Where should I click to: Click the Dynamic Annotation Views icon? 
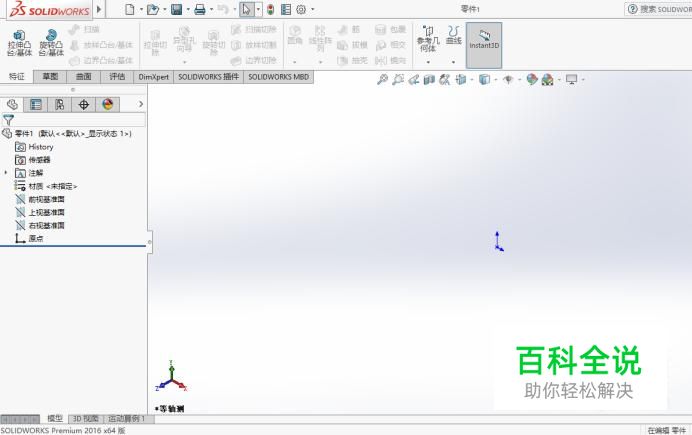444,79
